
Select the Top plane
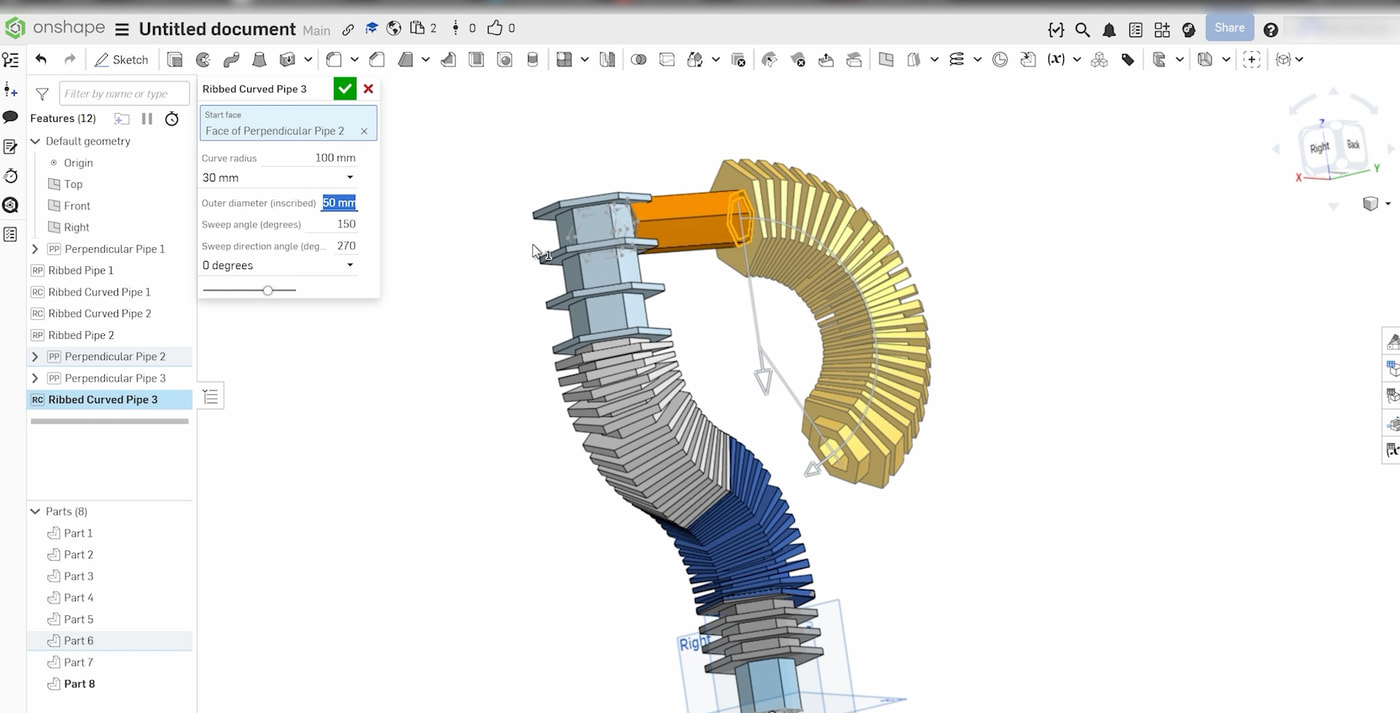pos(73,184)
